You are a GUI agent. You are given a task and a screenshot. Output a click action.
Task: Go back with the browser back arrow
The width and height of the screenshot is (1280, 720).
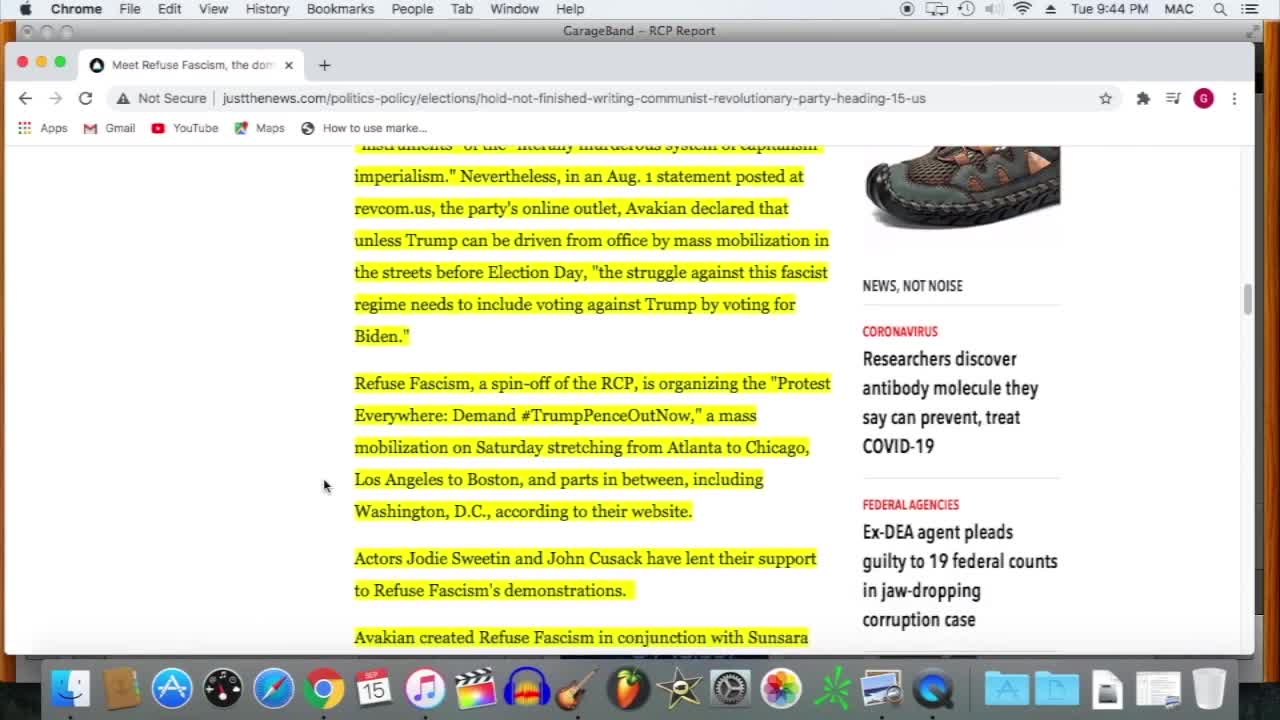[x=25, y=98]
